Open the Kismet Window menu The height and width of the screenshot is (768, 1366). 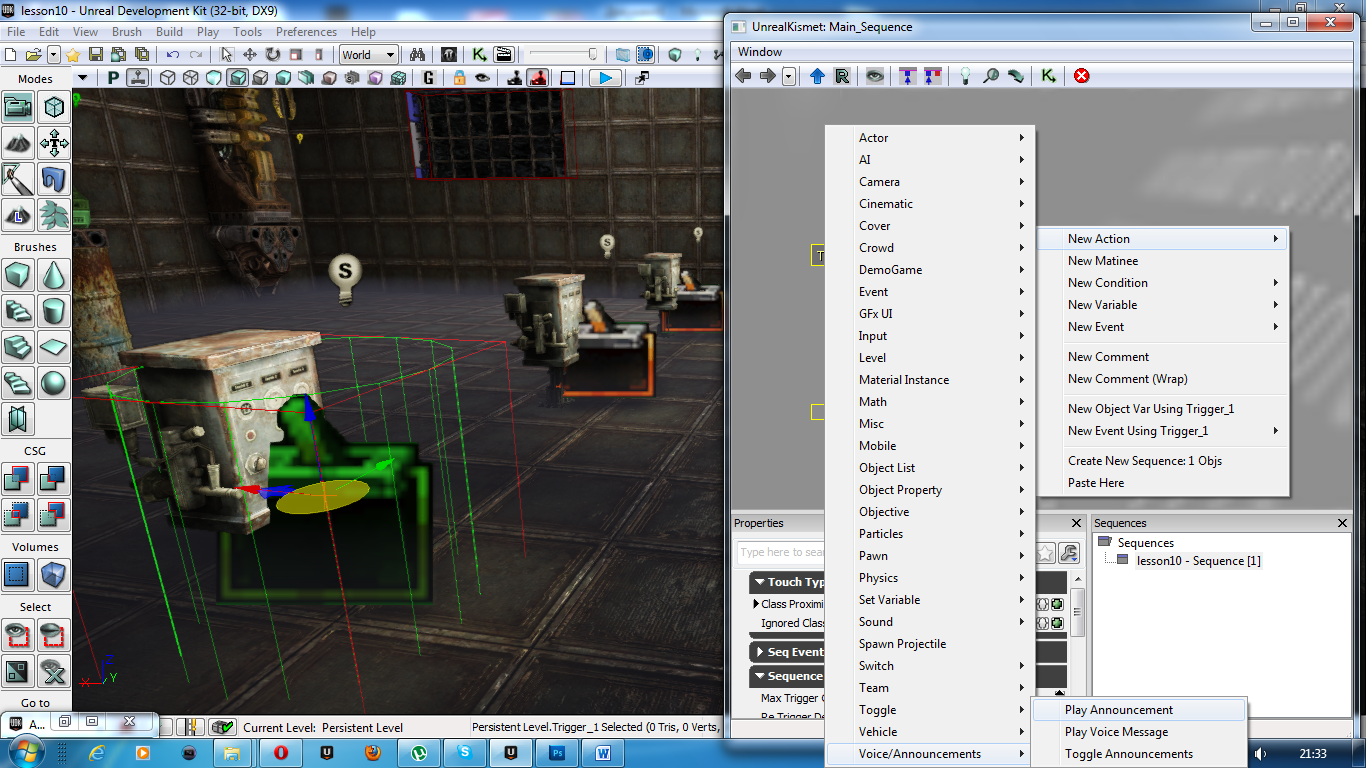(x=760, y=52)
